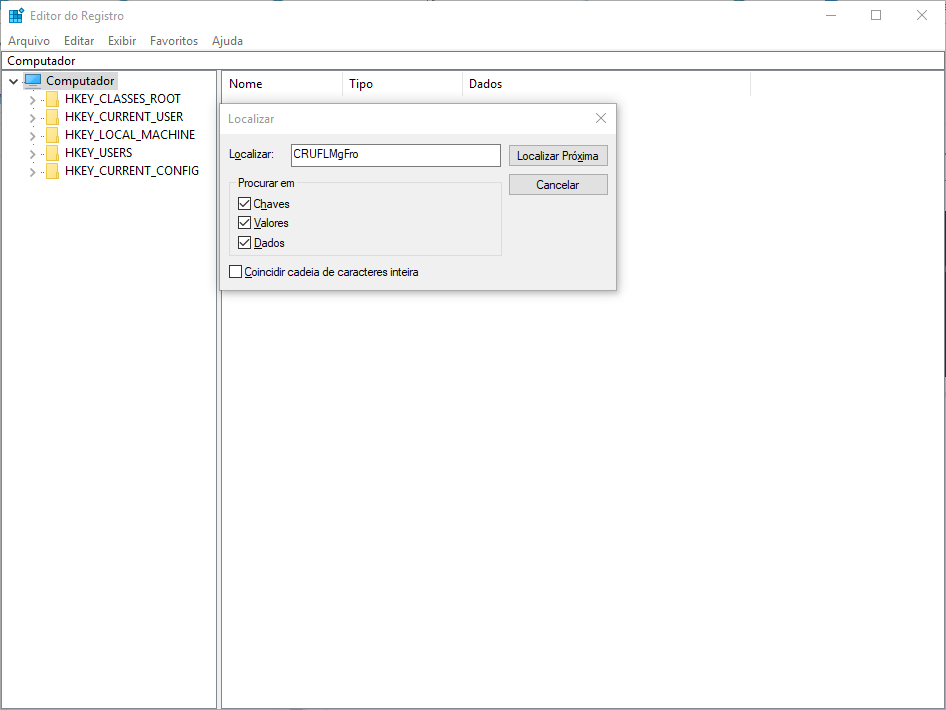Click the Registry Editor app icon in title bar
Viewport: 946px width, 710px height.
click(x=16, y=16)
